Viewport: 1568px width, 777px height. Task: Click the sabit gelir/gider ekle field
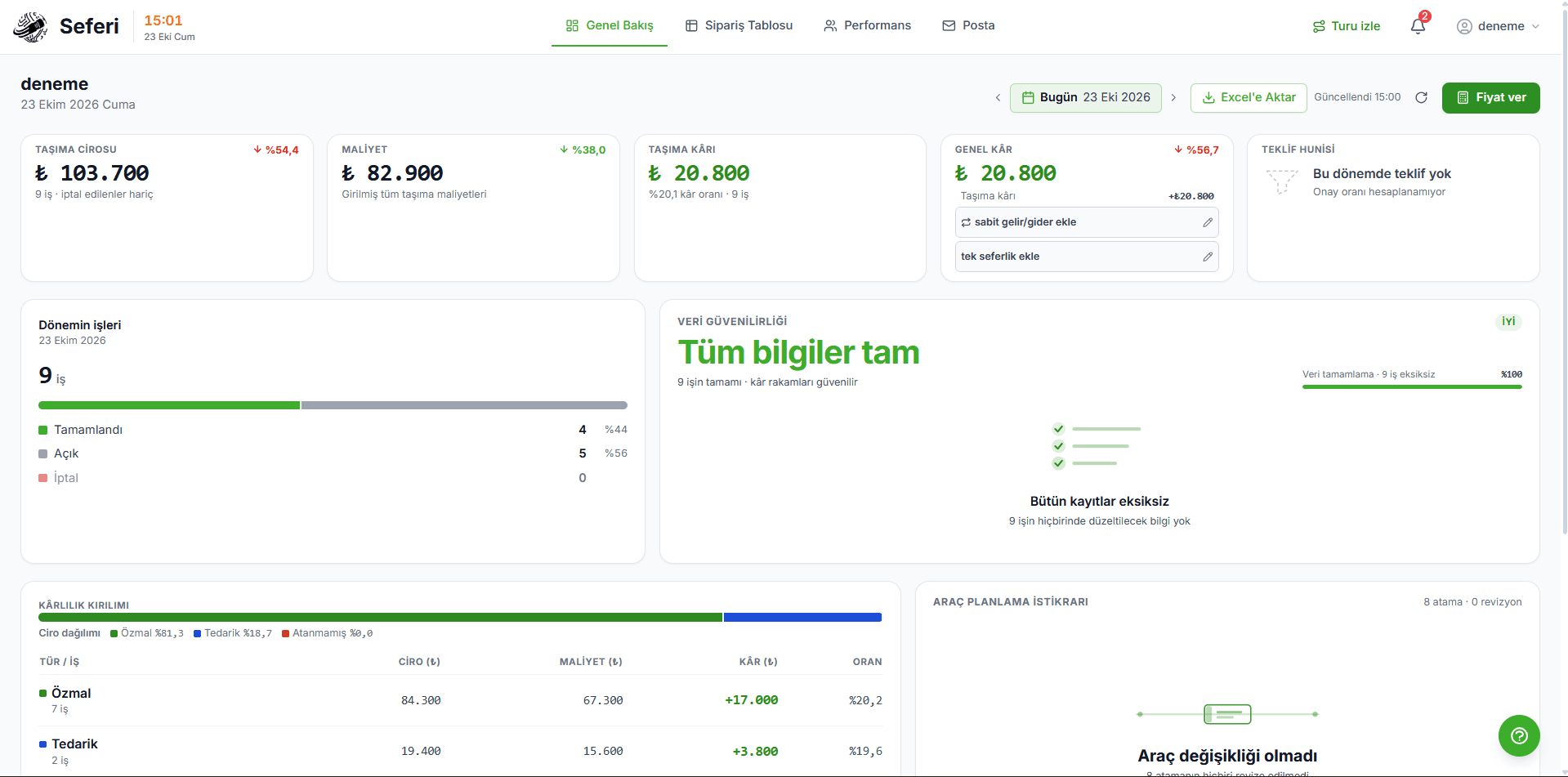click(x=1087, y=222)
